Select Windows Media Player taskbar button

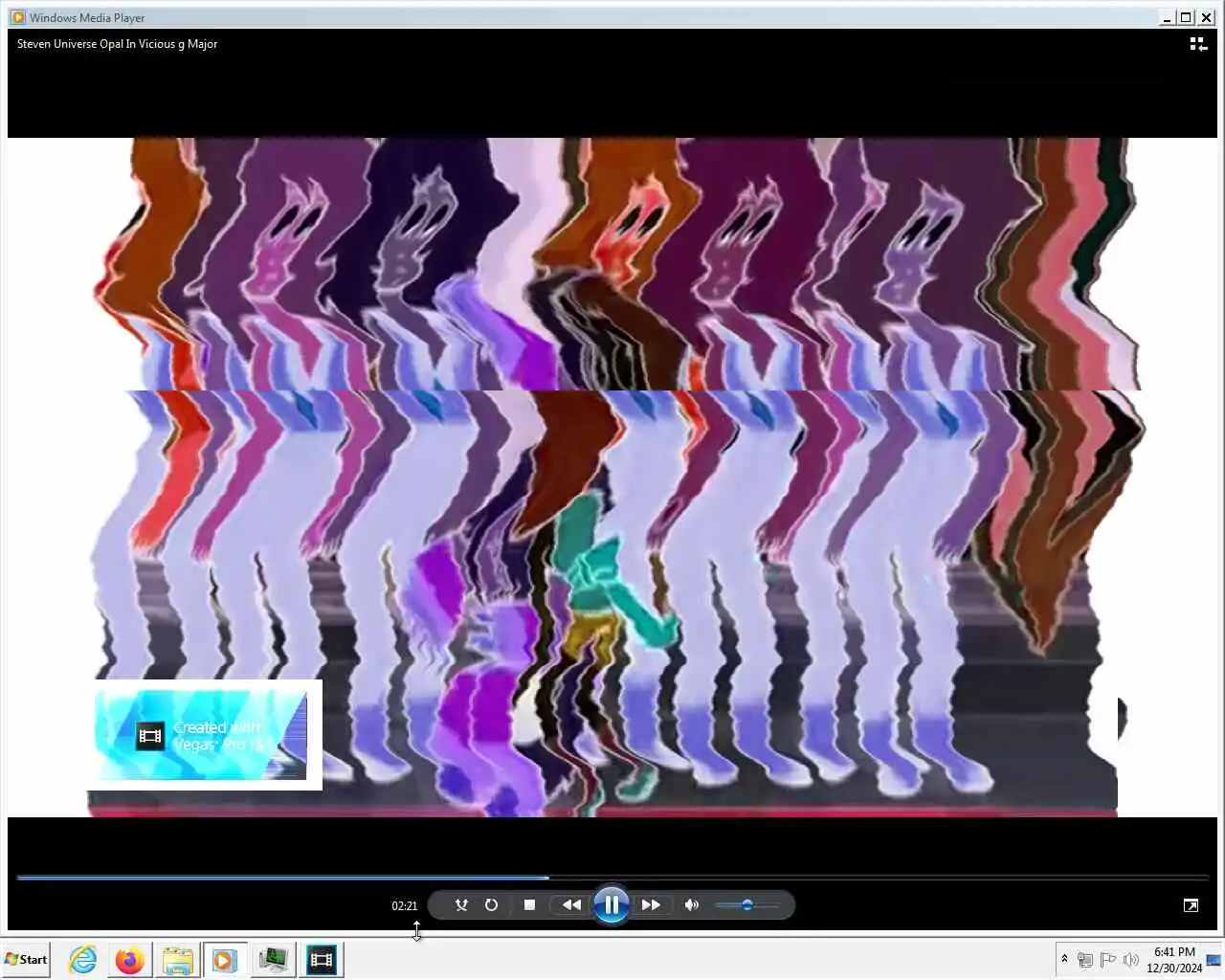coord(225,959)
